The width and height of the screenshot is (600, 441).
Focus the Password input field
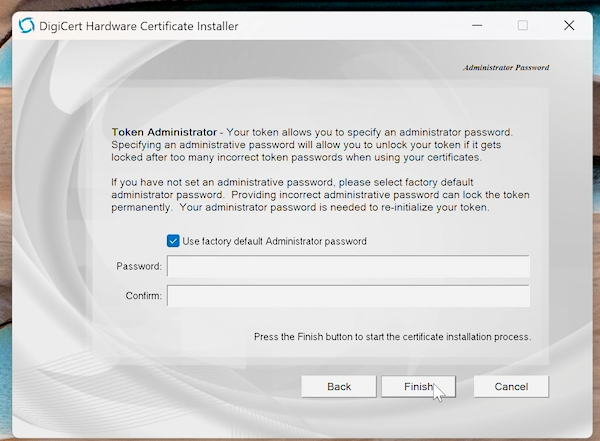tap(348, 266)
